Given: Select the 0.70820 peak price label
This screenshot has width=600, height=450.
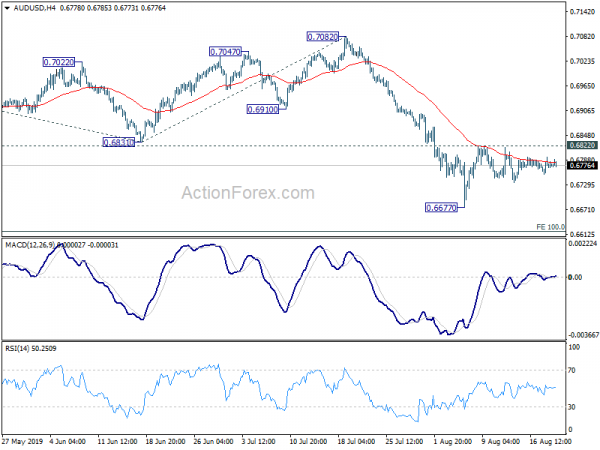Looking at the screenshot, I should click(323, 37).
